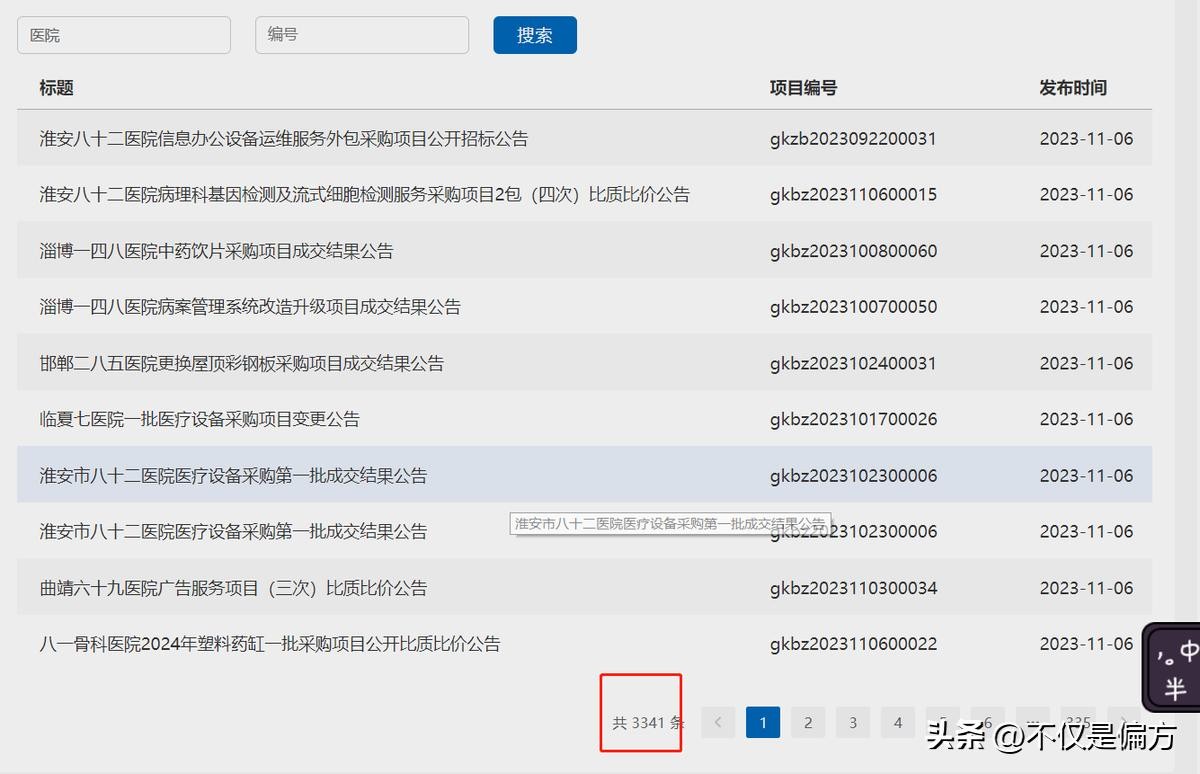Image resolution: width=1200 pixels, height=774 pixels.
Task: Open highlighted 淮安市八十二医院医疗设备采购 result row
Action: 233,476
